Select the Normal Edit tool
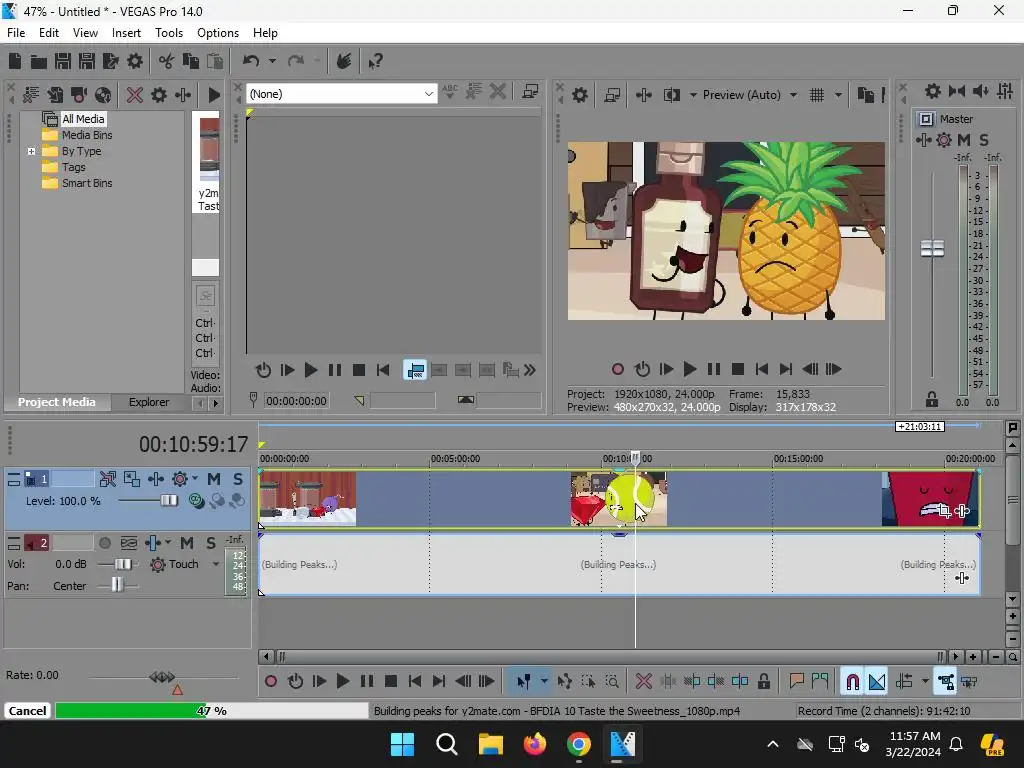Screen dimensions: 1024x768 coord(523,682)
